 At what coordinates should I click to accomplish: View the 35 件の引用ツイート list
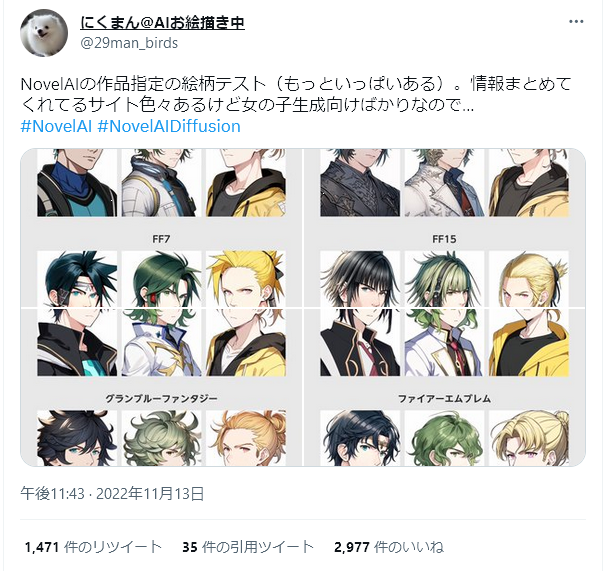[248, 547]
